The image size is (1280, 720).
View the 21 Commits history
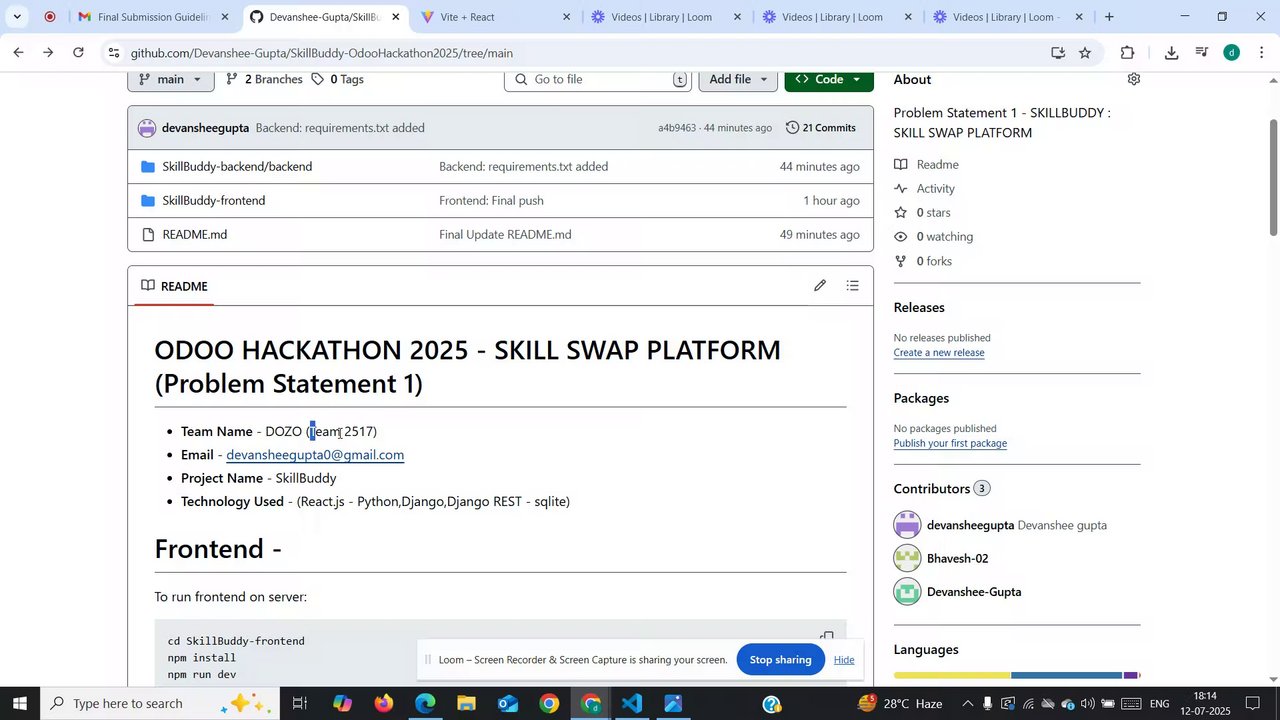tap(821, 128)
